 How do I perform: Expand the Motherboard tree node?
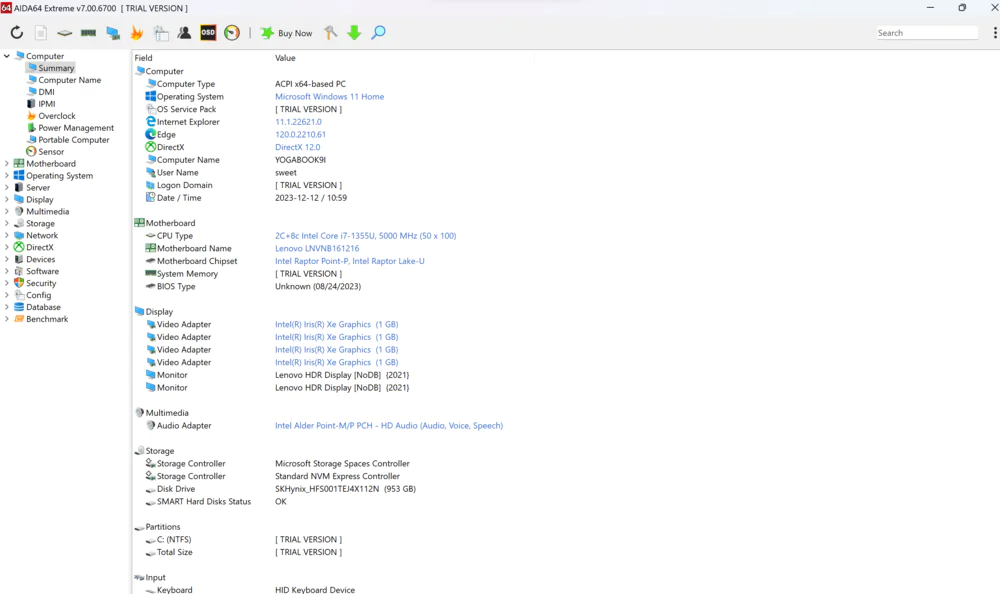(x=7, y=163)
